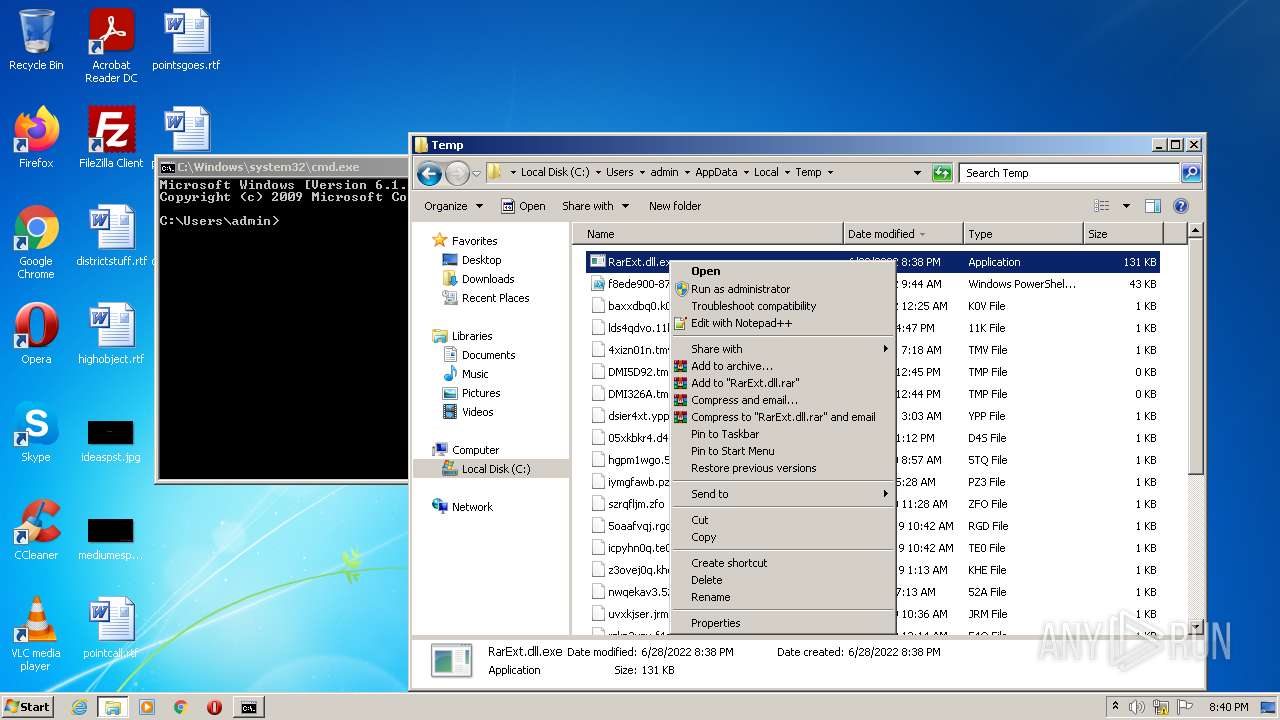Open the Start menu
The image size is (1280, 720).
click(x=27, y=707)
